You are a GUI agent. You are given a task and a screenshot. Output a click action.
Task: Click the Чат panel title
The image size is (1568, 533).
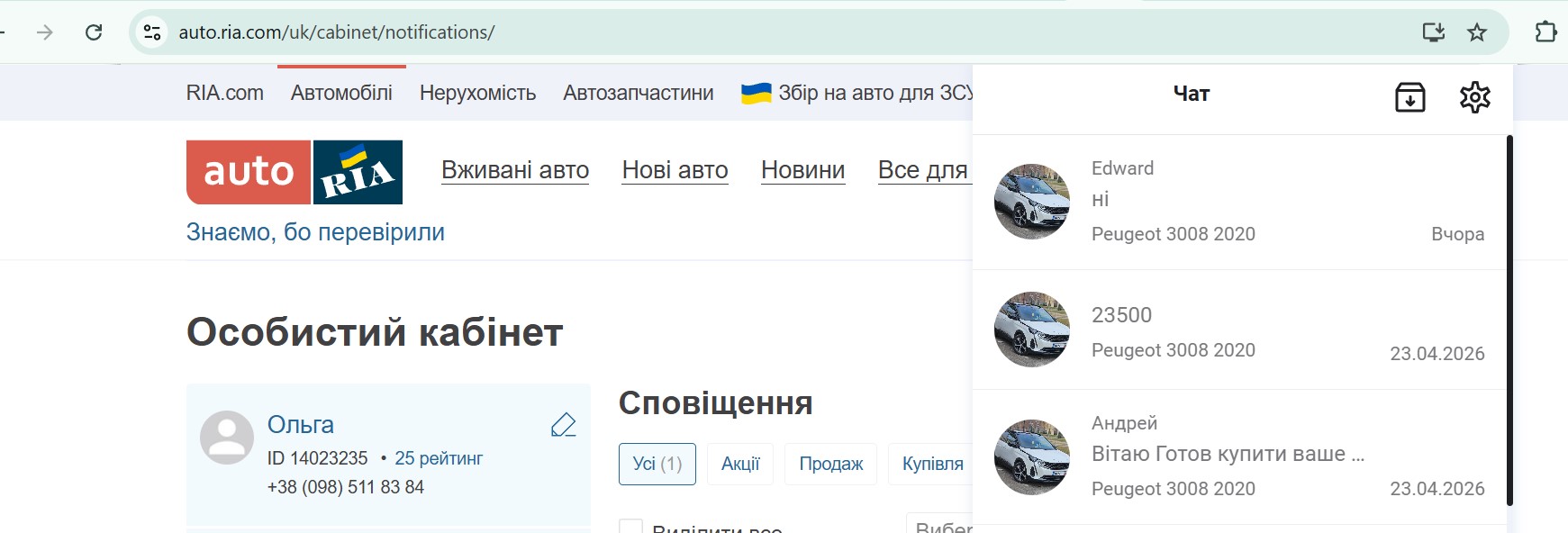click(x=1192, y=94)
